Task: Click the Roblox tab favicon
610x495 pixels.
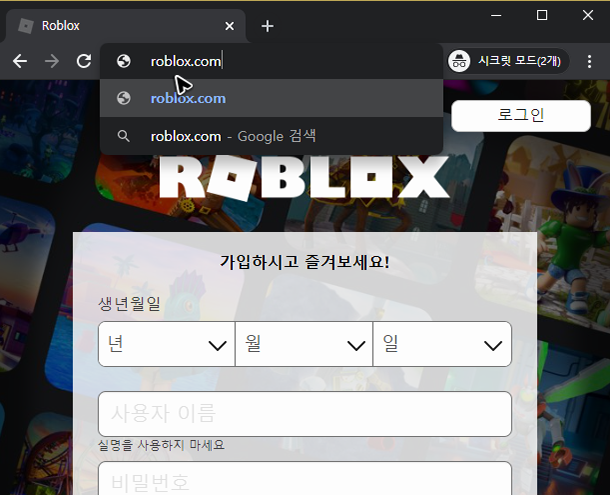Action: click(x=26, y=26)
